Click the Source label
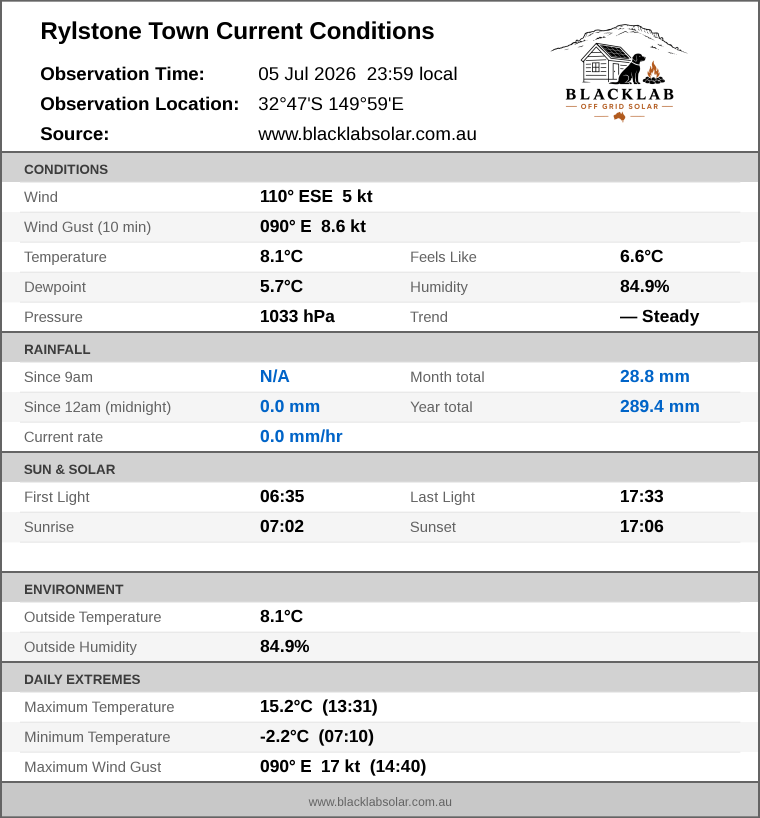This screenshot has height=818, width=760. click(75, 134)
